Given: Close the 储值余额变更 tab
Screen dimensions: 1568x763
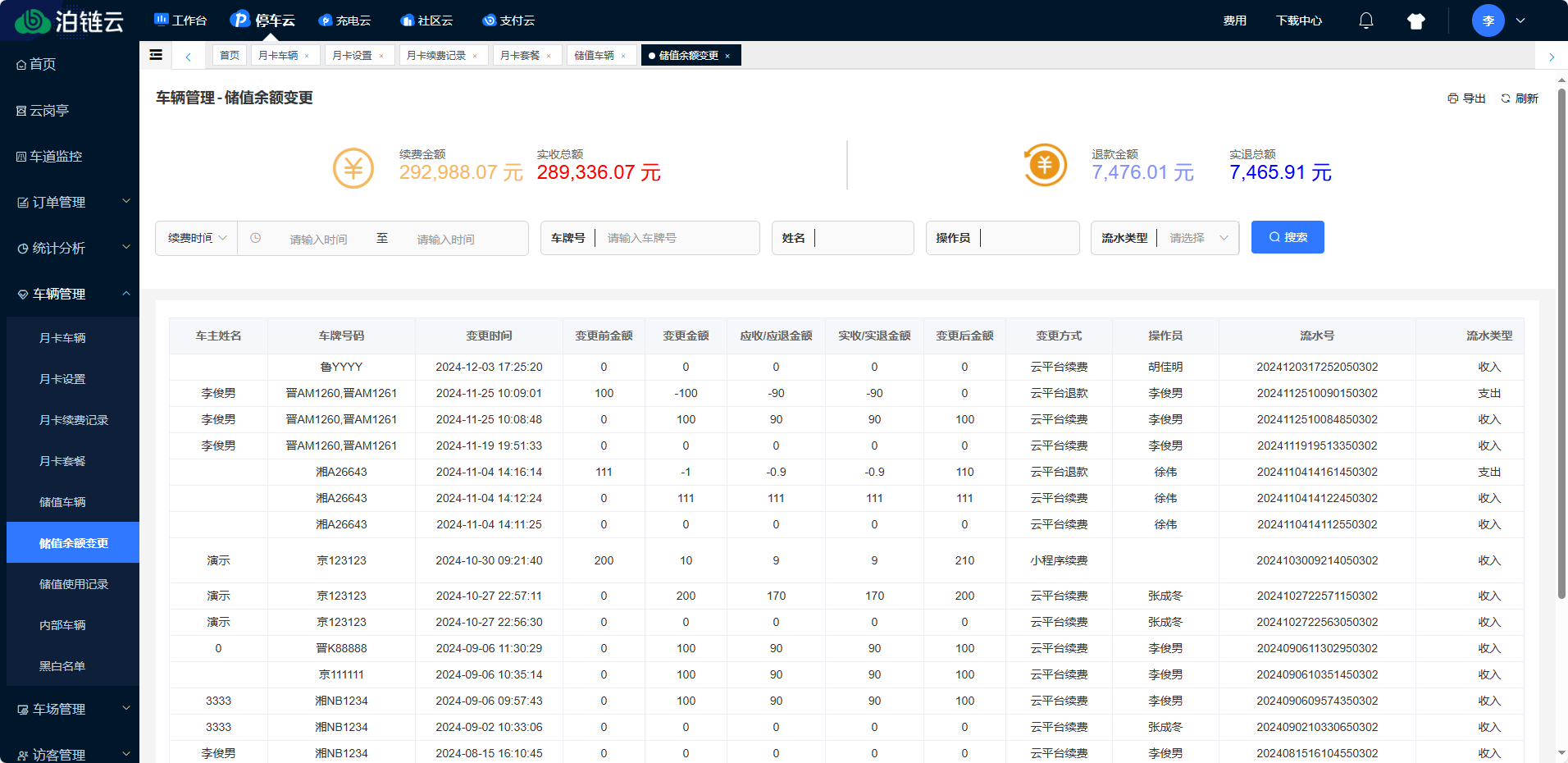Looking at the screenshot, I should (x=727, y=56).
